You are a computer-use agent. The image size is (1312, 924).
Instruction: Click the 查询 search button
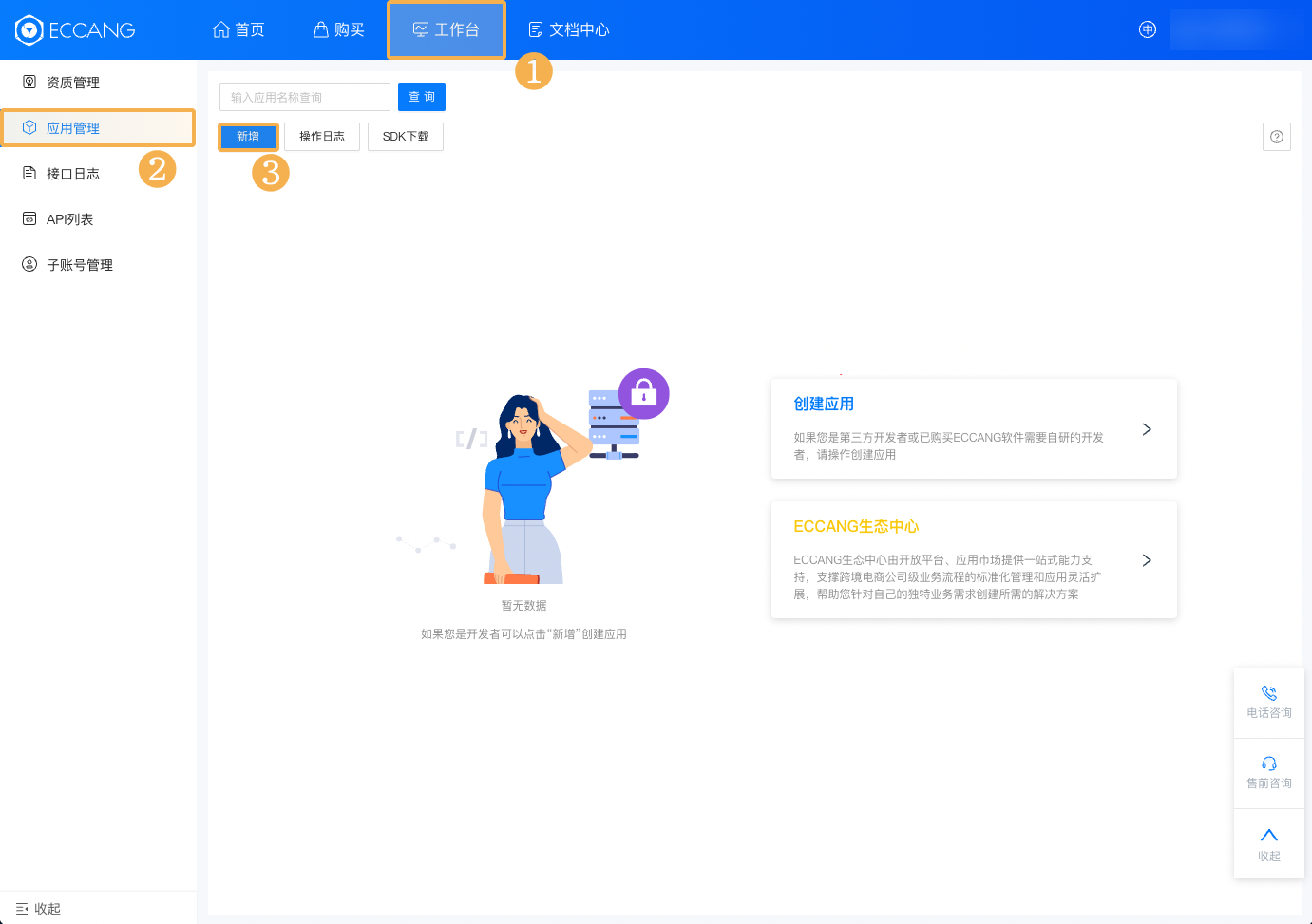(x=421, y=97)
